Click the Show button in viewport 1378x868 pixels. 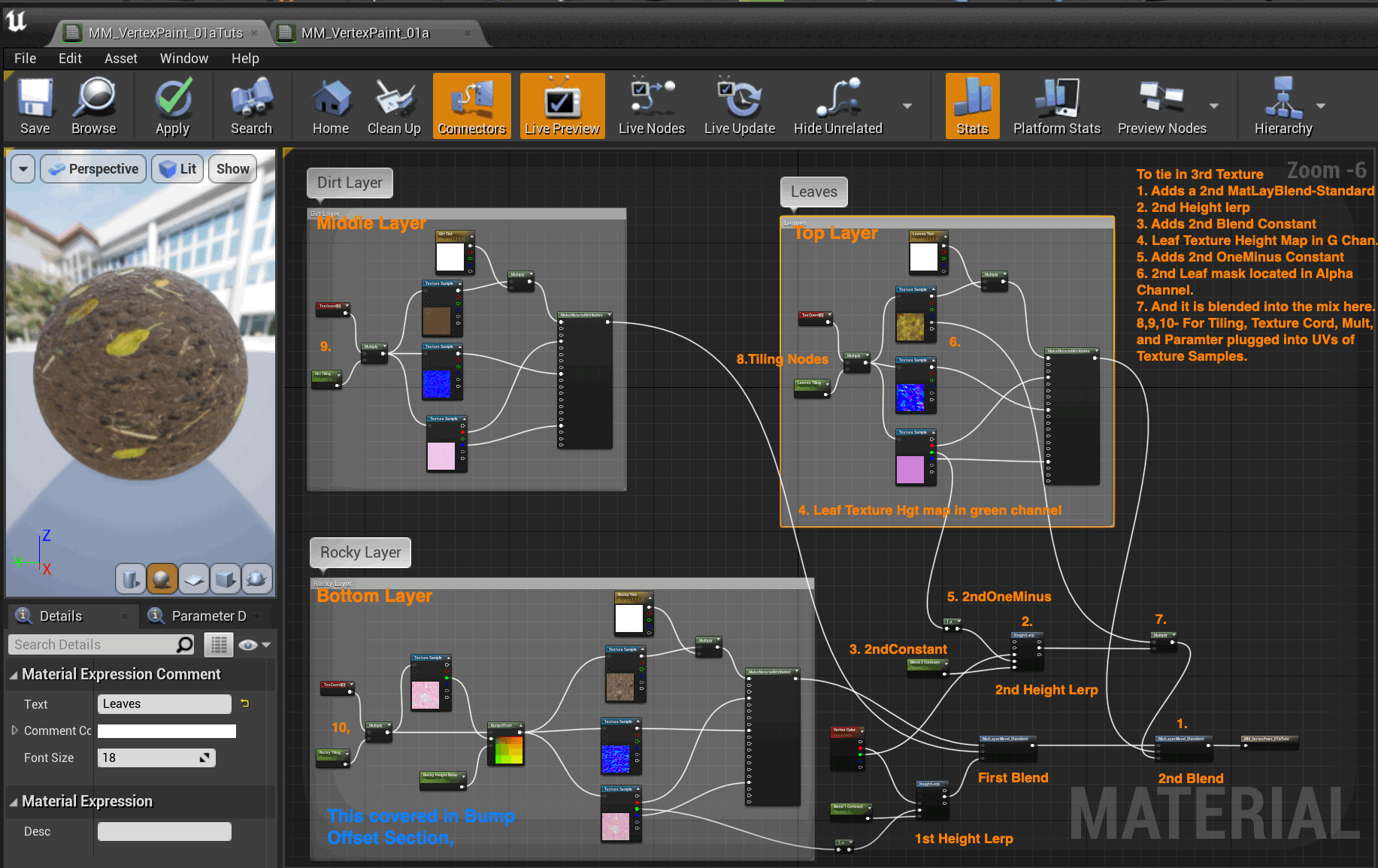pyautogui.click(x=232, y=169)
